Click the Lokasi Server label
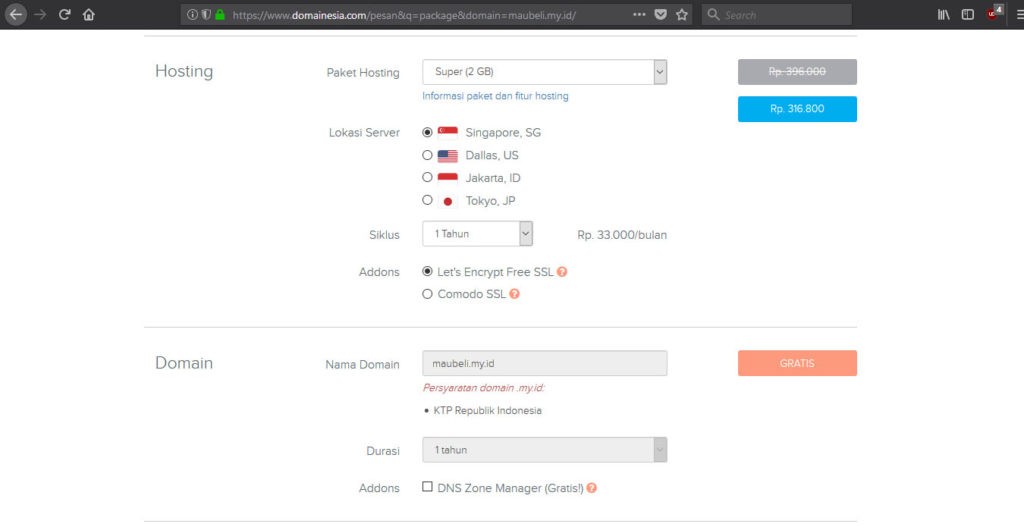Screen dimensions: 1024x527 [x=364, y=133]
